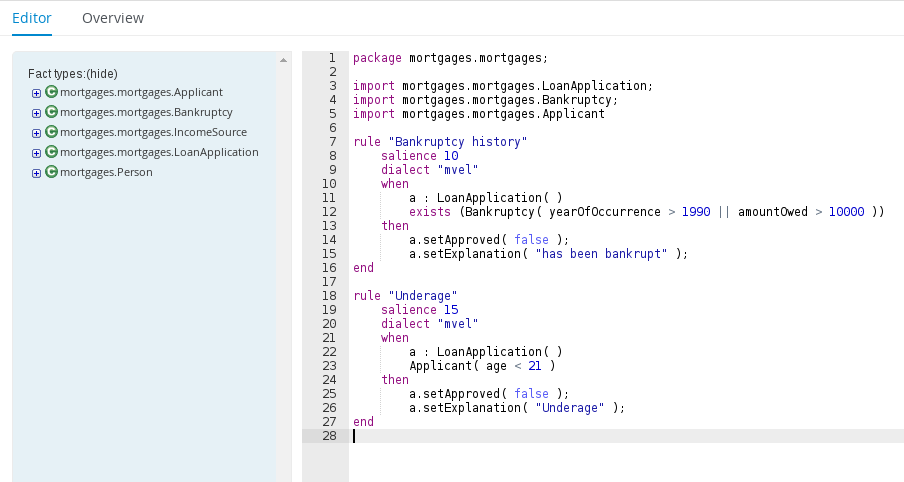Viewport: 904px width, 482px height.
Task: Click the green class icon beside mortgages.mortgages.IncomeSource
Action: [52, 132]
